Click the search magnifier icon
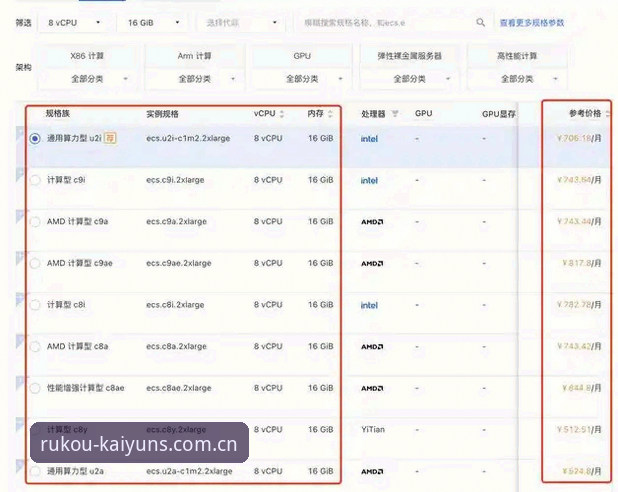Image resolution: width=618 pixels, height=492 pixels. coord(480,22)
